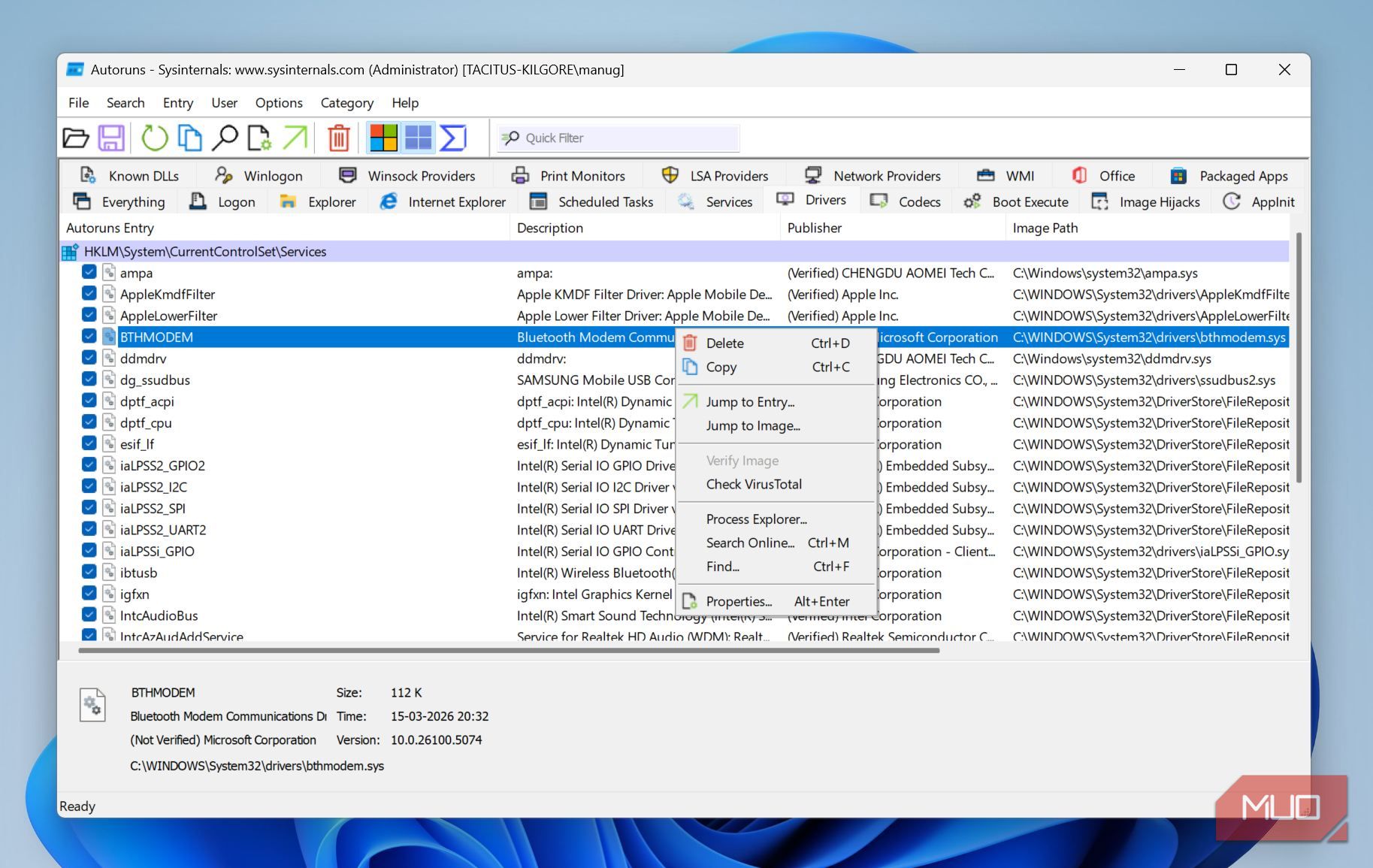Viewport: 1373px width, 868px height.
Task: Click the driver file icon in details pane
Action: pyautogui.click(x=92, y=705)
